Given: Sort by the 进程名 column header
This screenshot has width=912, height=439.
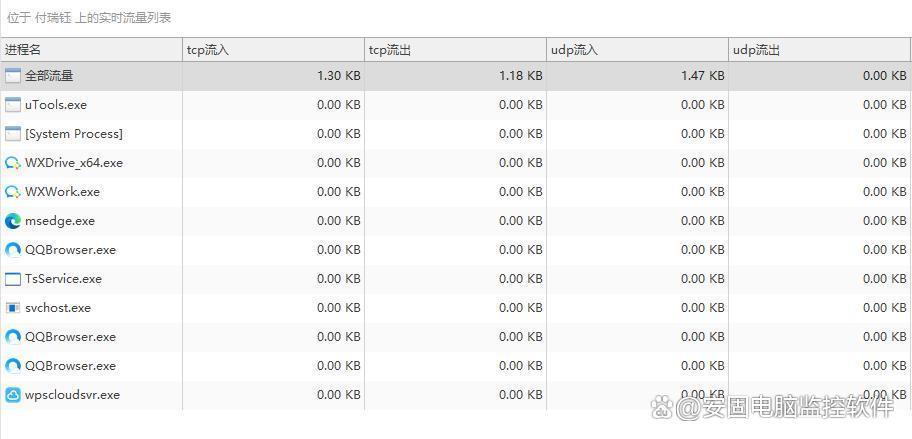Looking at the screenshot, I should (92, 50).
